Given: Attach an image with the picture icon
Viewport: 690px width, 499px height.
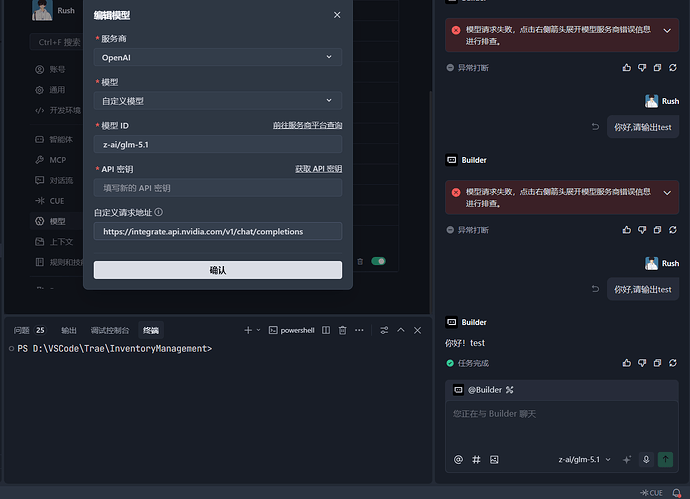Looking at the screenshot, I should click(x=494, y=459).
